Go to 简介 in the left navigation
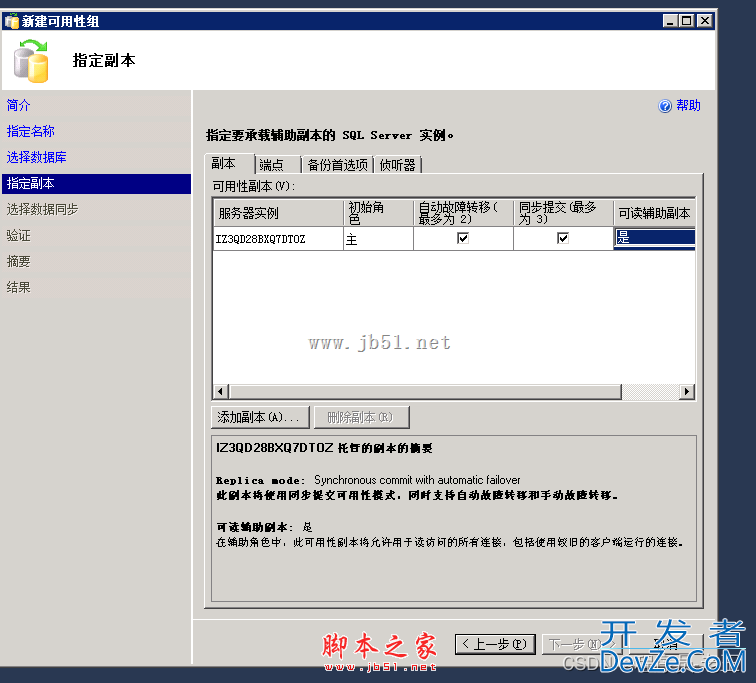 coord(18,105)
